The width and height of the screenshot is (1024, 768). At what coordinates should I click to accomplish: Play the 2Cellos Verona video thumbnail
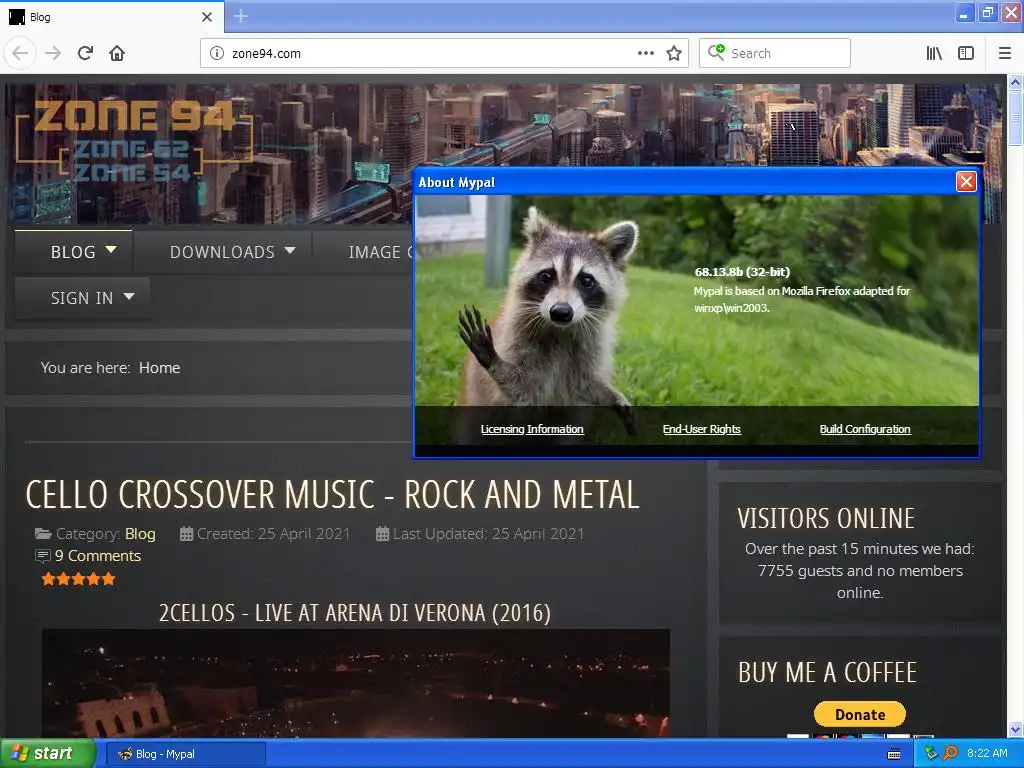click(x=356, y=683)
